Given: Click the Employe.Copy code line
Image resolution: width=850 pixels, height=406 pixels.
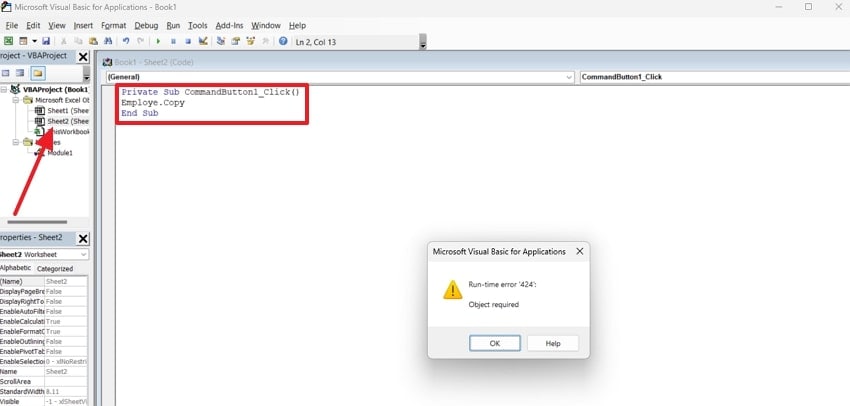Looking at the screenshot, I should (153, 102).
